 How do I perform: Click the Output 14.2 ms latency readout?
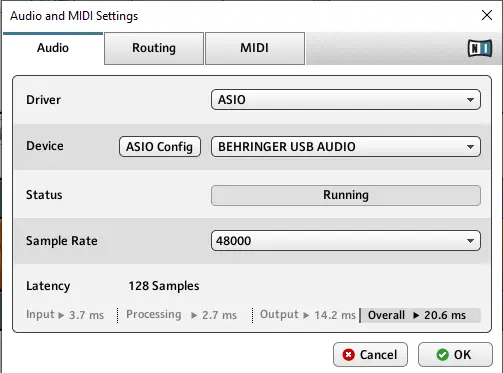pyautogui.click(x=307, y=315)
